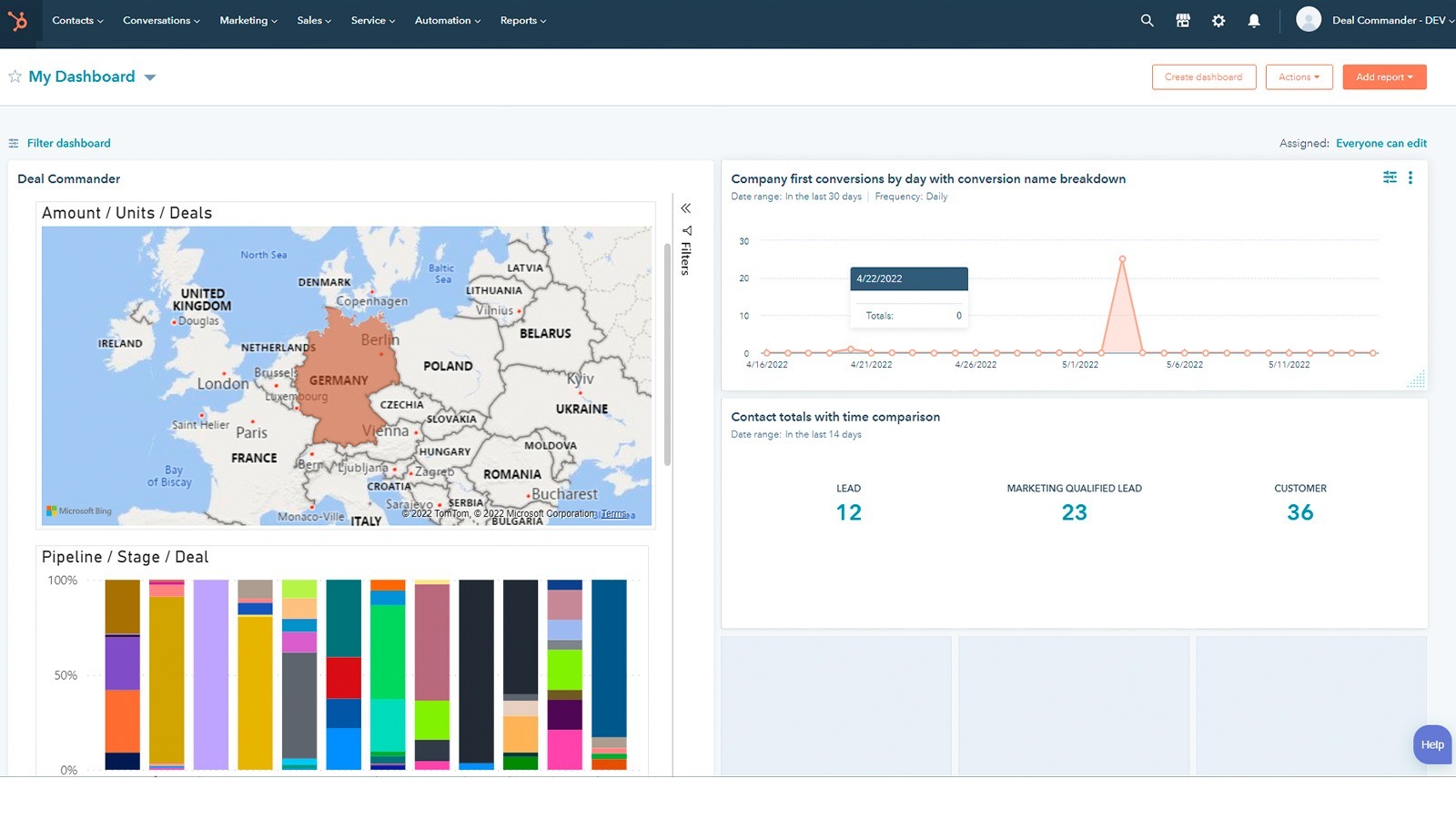Favorite My Dashboard with star icon

coord(15,76)
